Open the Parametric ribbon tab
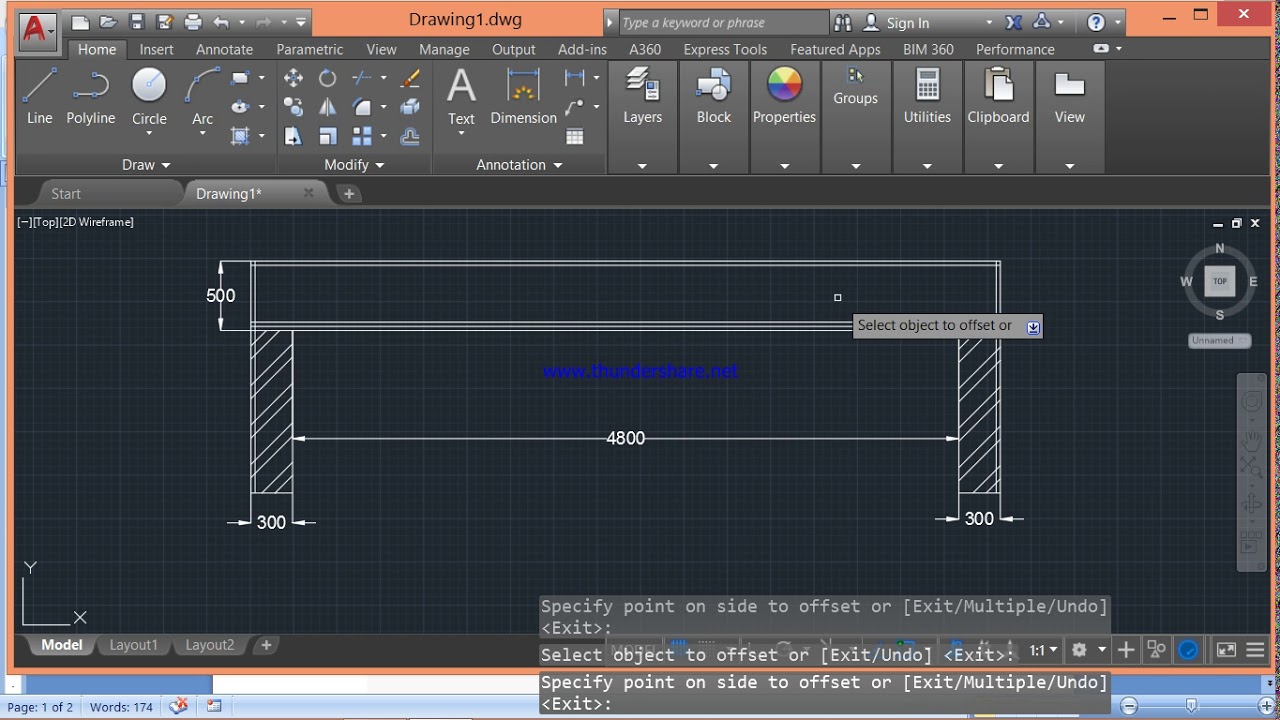Screen dimensions: 1280x720 pyautogui.click(x=309, y=49)
